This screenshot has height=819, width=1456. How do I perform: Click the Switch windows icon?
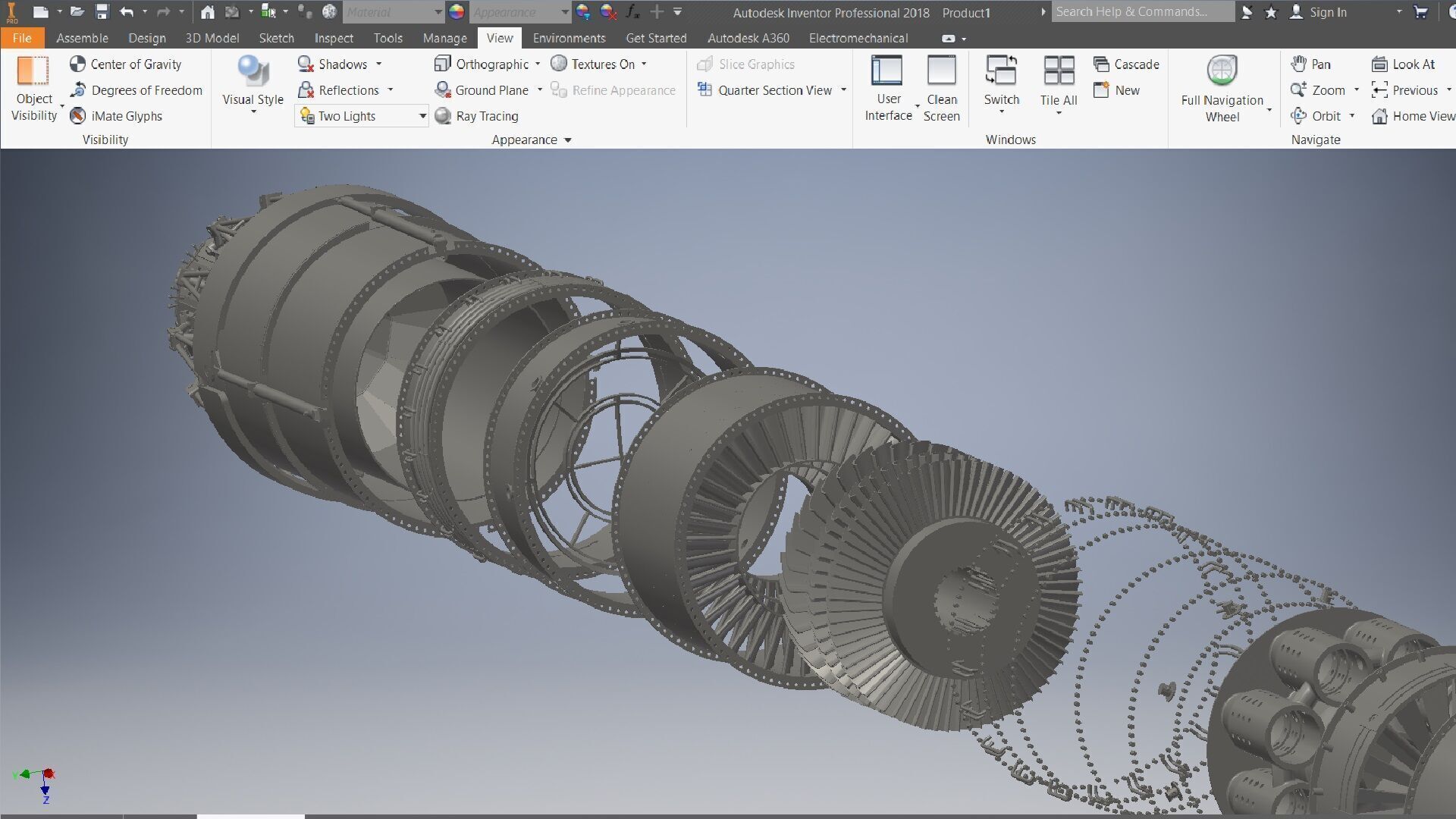[1001, 71]
